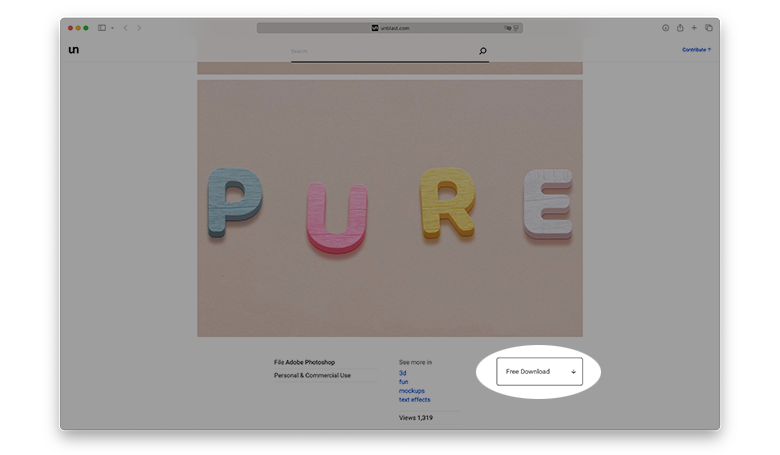Click the File Adobe Photoshop text
The height and width of the screenshot is (455, 780).
tap(304, 363)
